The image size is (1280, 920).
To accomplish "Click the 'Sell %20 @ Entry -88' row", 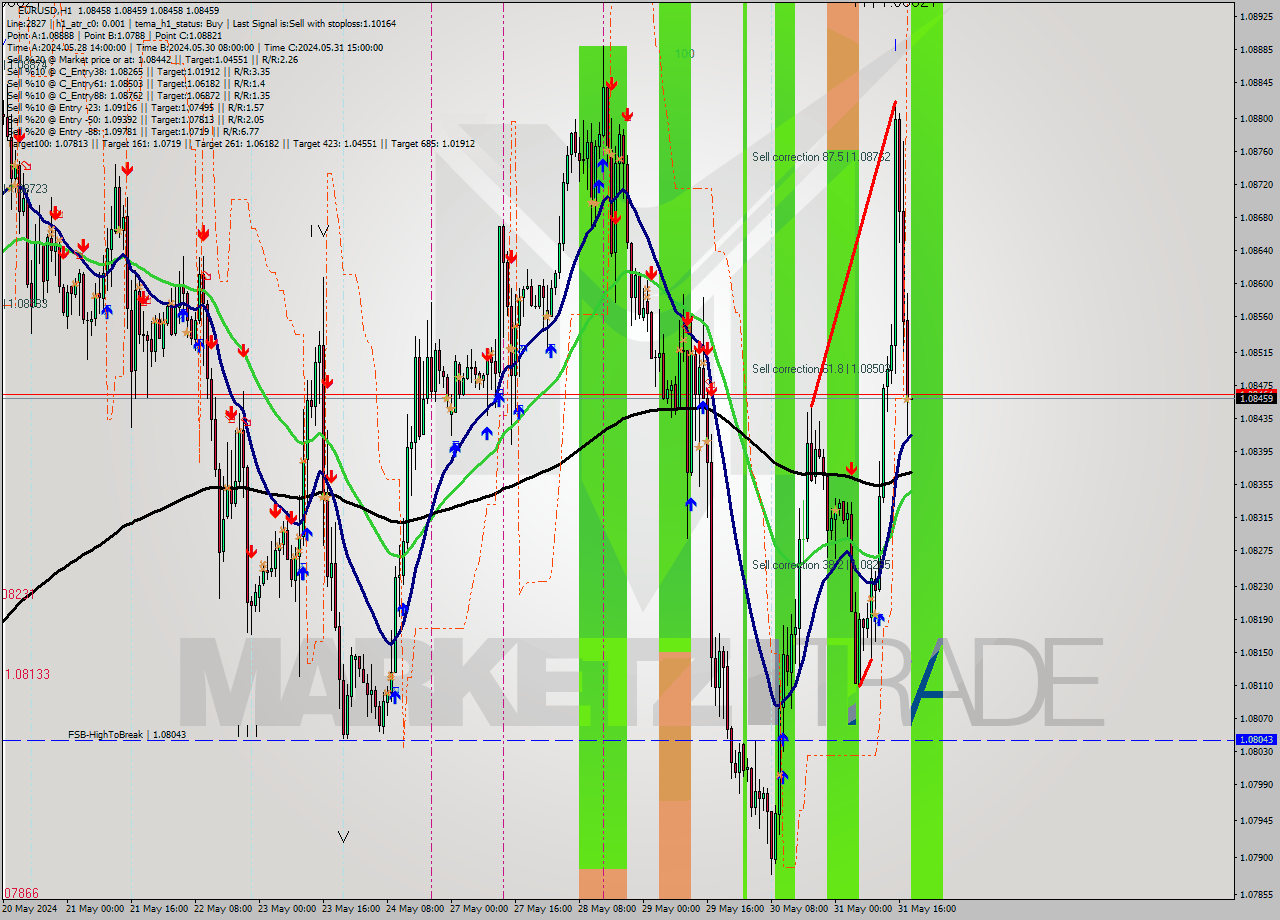I will (133, 131).
